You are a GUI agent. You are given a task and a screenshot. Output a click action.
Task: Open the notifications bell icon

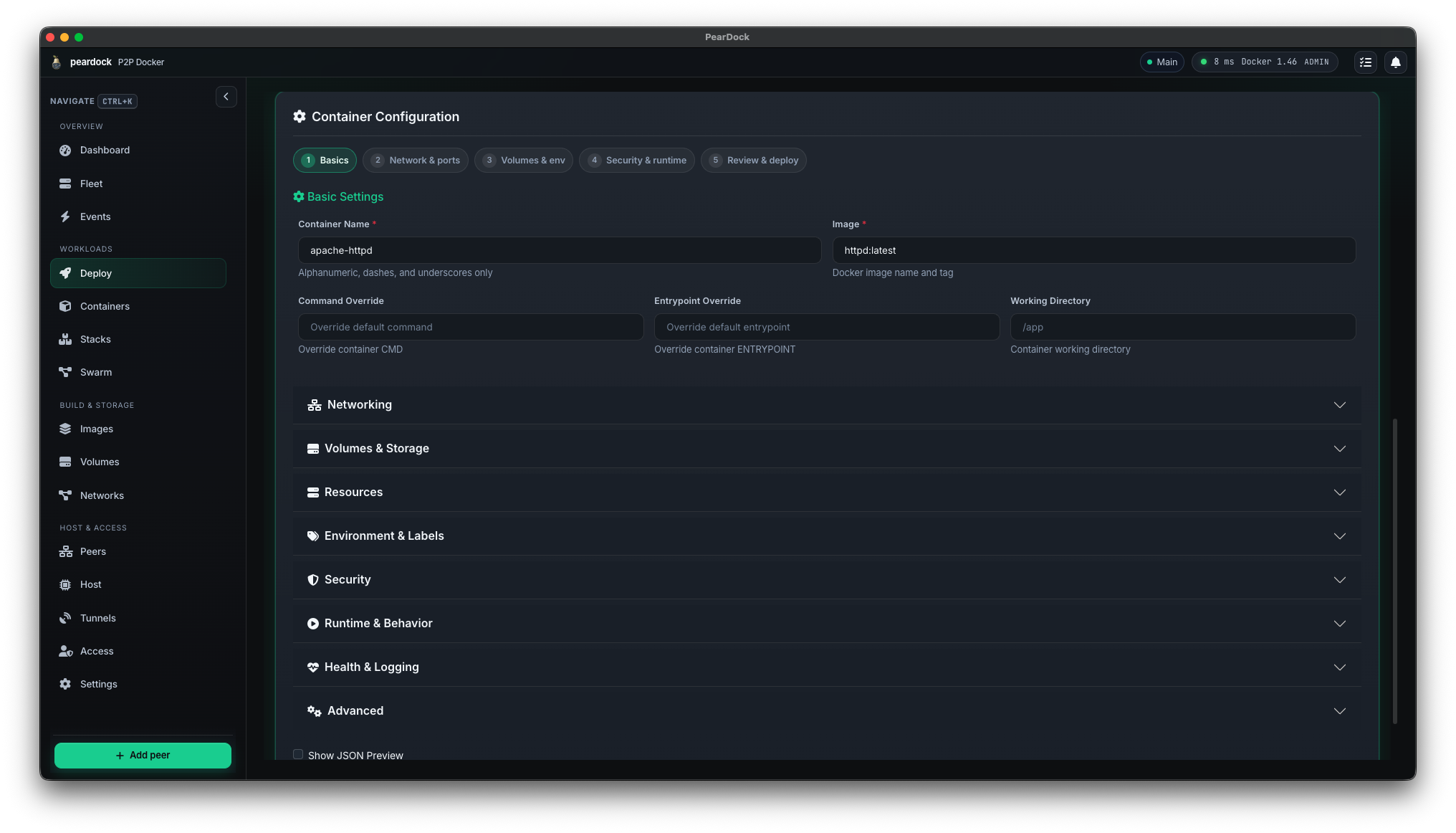(1395, 62)
